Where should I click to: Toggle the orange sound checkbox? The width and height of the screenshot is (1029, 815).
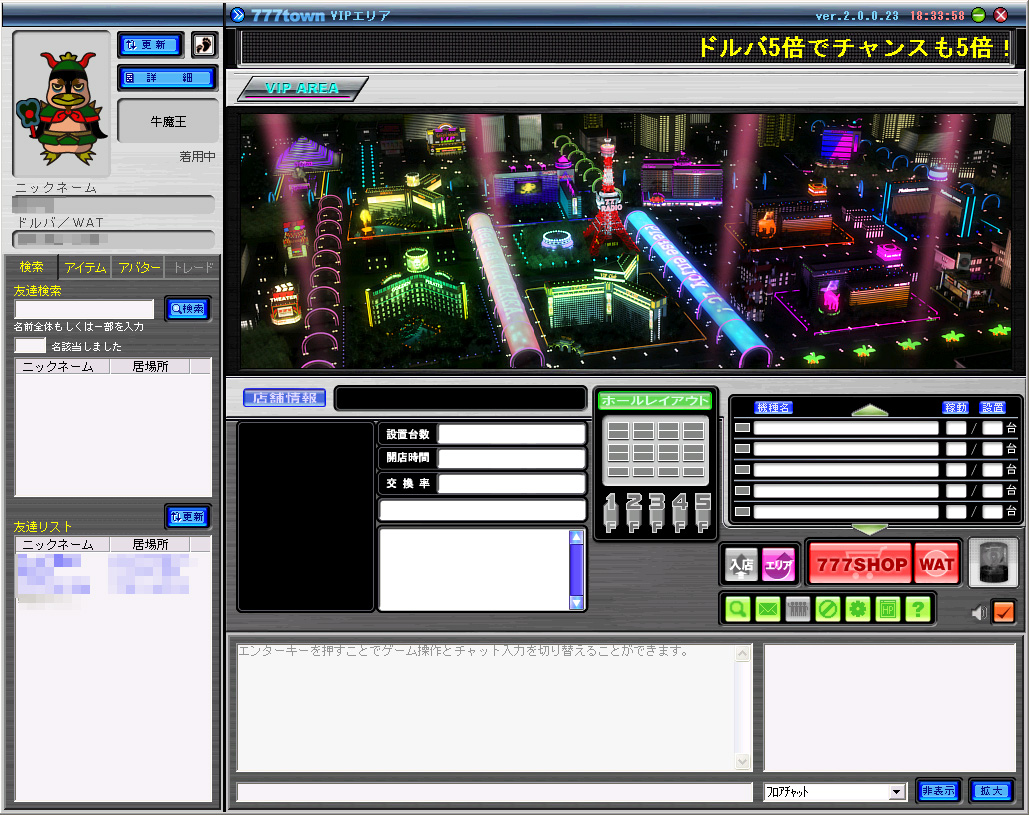[1002, 612]
